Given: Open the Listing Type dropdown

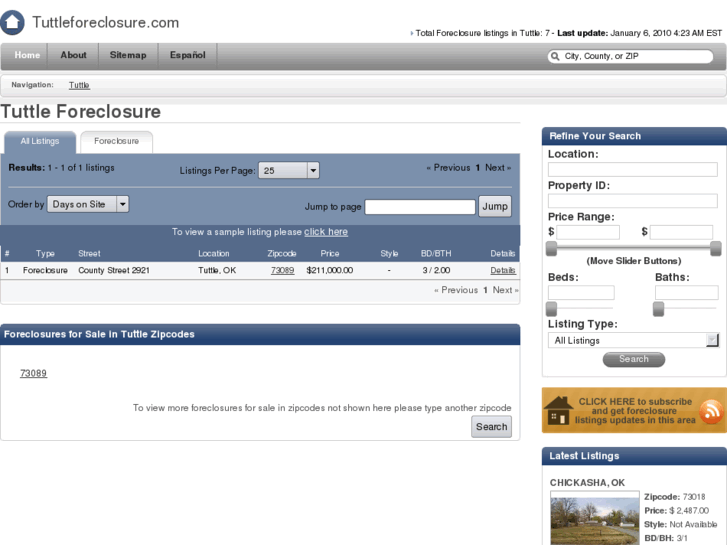Looking at the screenshot, I should (633, 340).
